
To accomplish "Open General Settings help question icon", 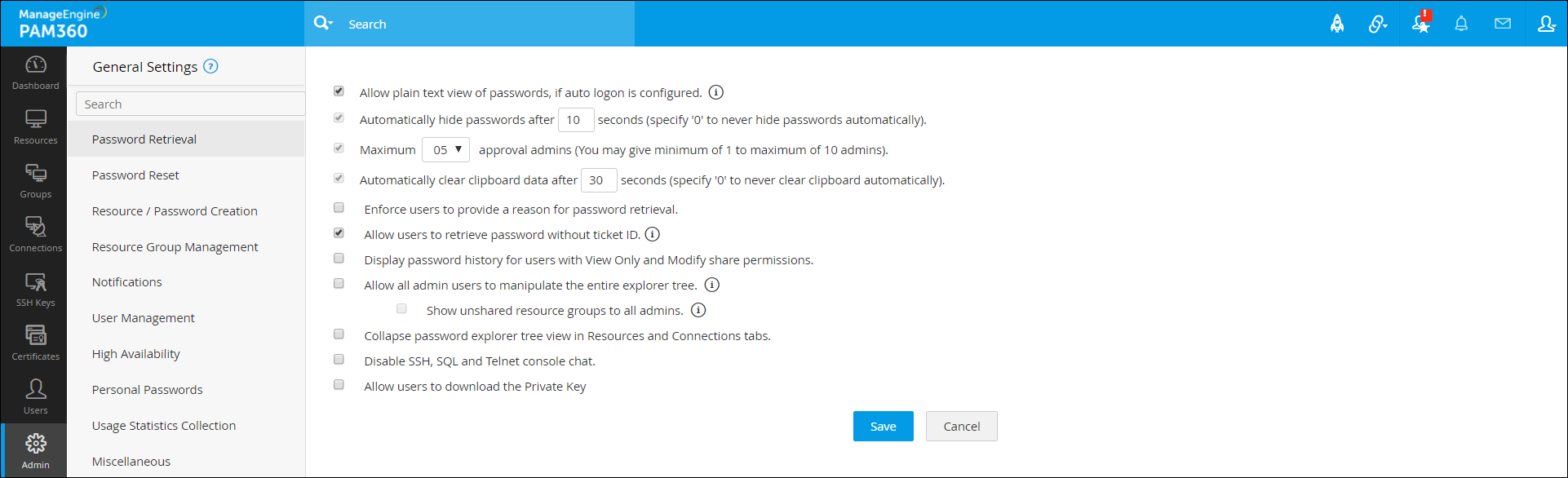I will (x=210, y=66).
